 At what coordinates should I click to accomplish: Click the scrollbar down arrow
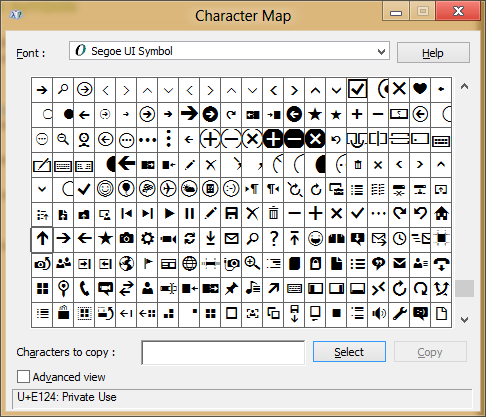[x=464, y=320]
